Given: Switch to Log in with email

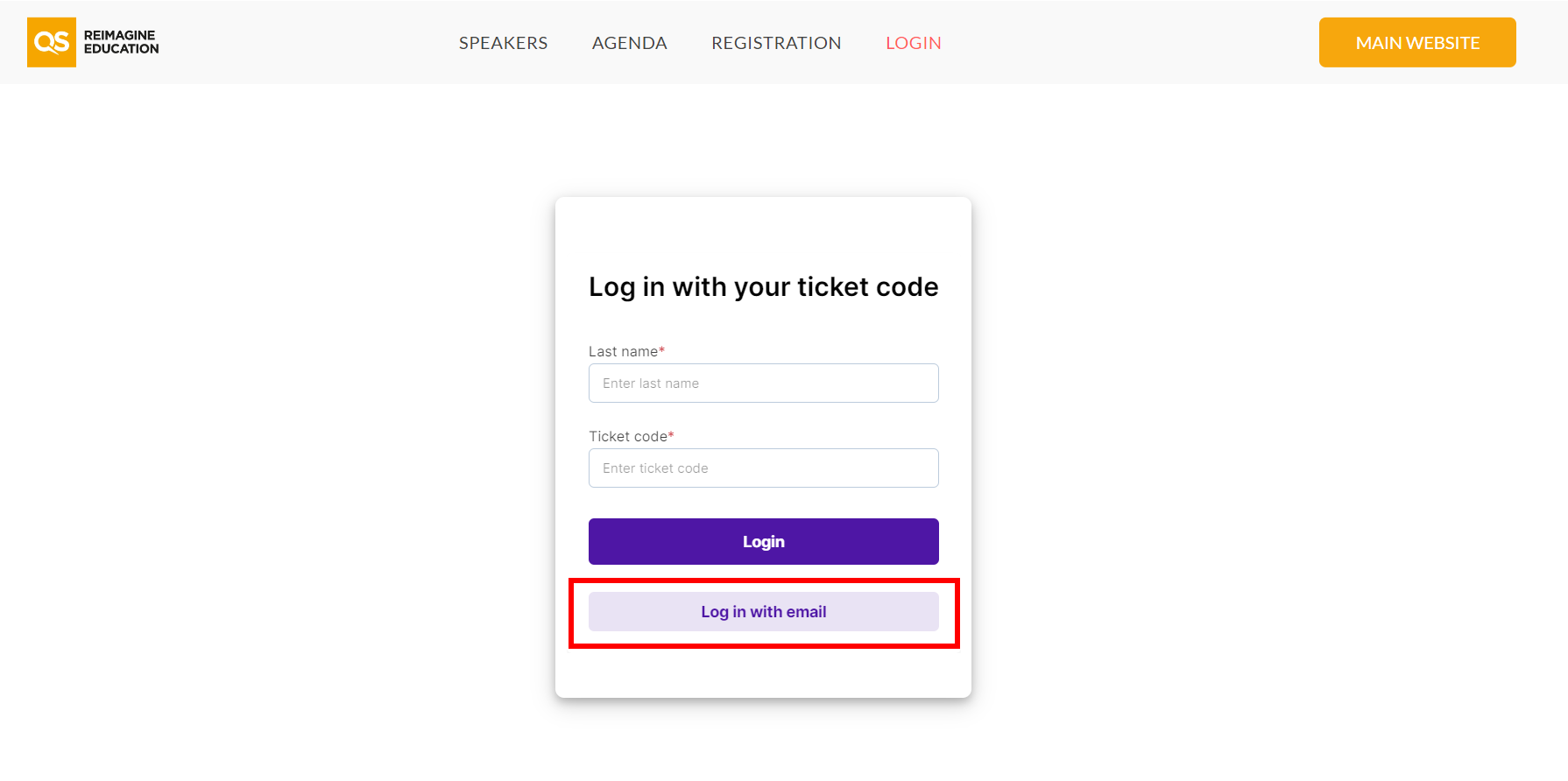Looking at the screenshot, I should (763, 612).
